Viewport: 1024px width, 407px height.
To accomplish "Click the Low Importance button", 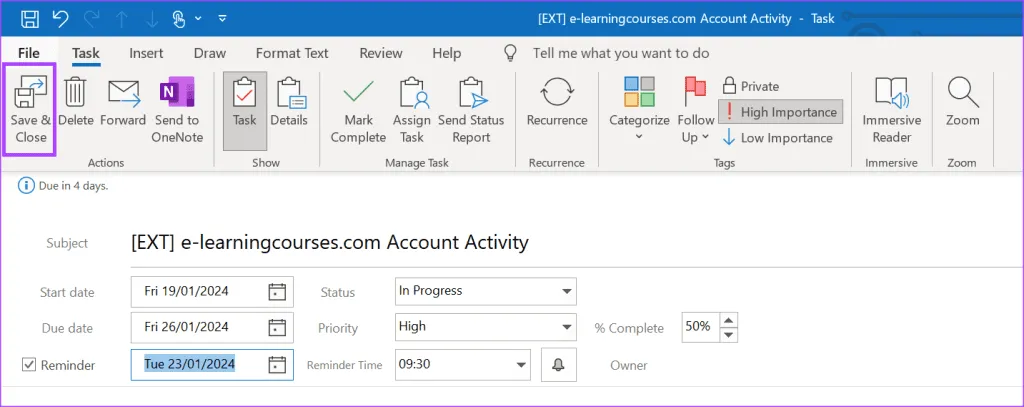I will [777, 138].
